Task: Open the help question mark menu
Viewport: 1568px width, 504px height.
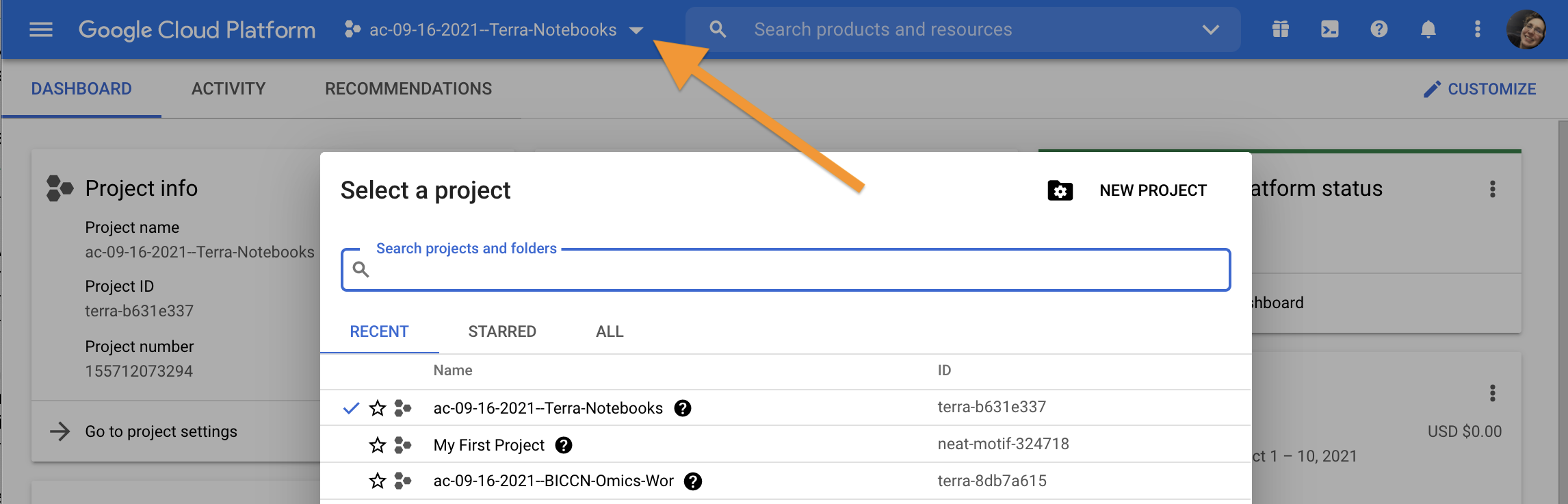Action: coord(1378,29)
